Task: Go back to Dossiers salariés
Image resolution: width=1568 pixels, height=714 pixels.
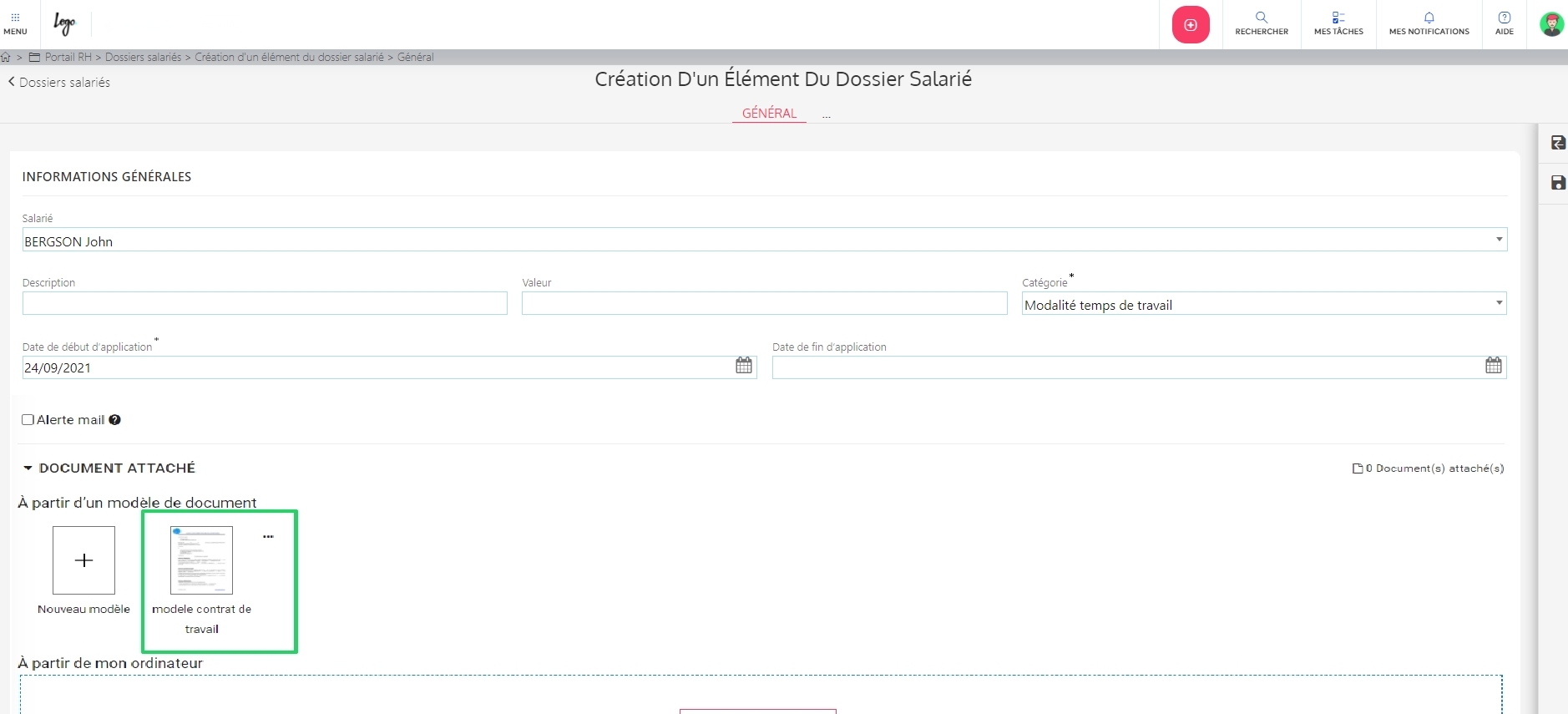Action: tap(59, 82)
